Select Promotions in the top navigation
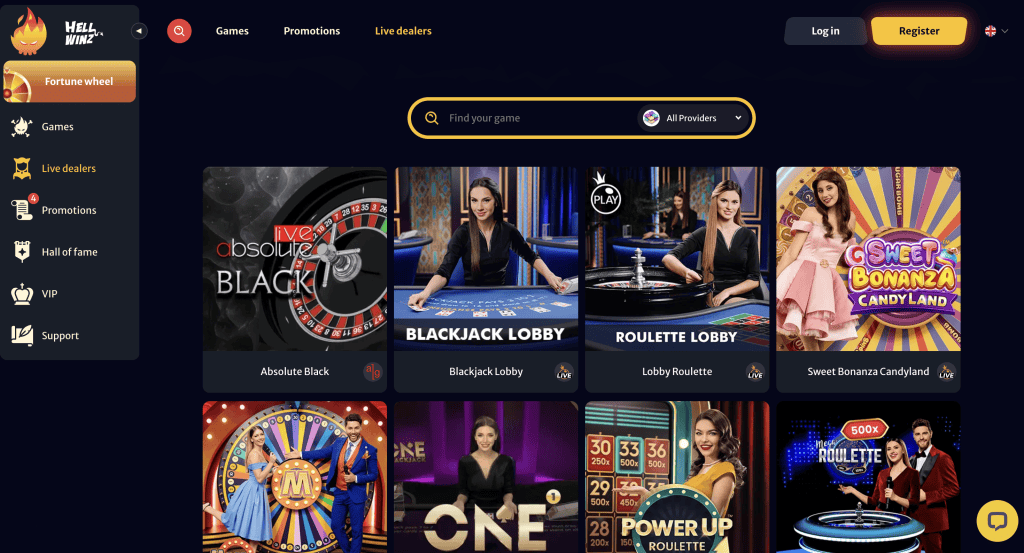The width and height of the screenshot is (1024, 553). [x=312, y=31]
